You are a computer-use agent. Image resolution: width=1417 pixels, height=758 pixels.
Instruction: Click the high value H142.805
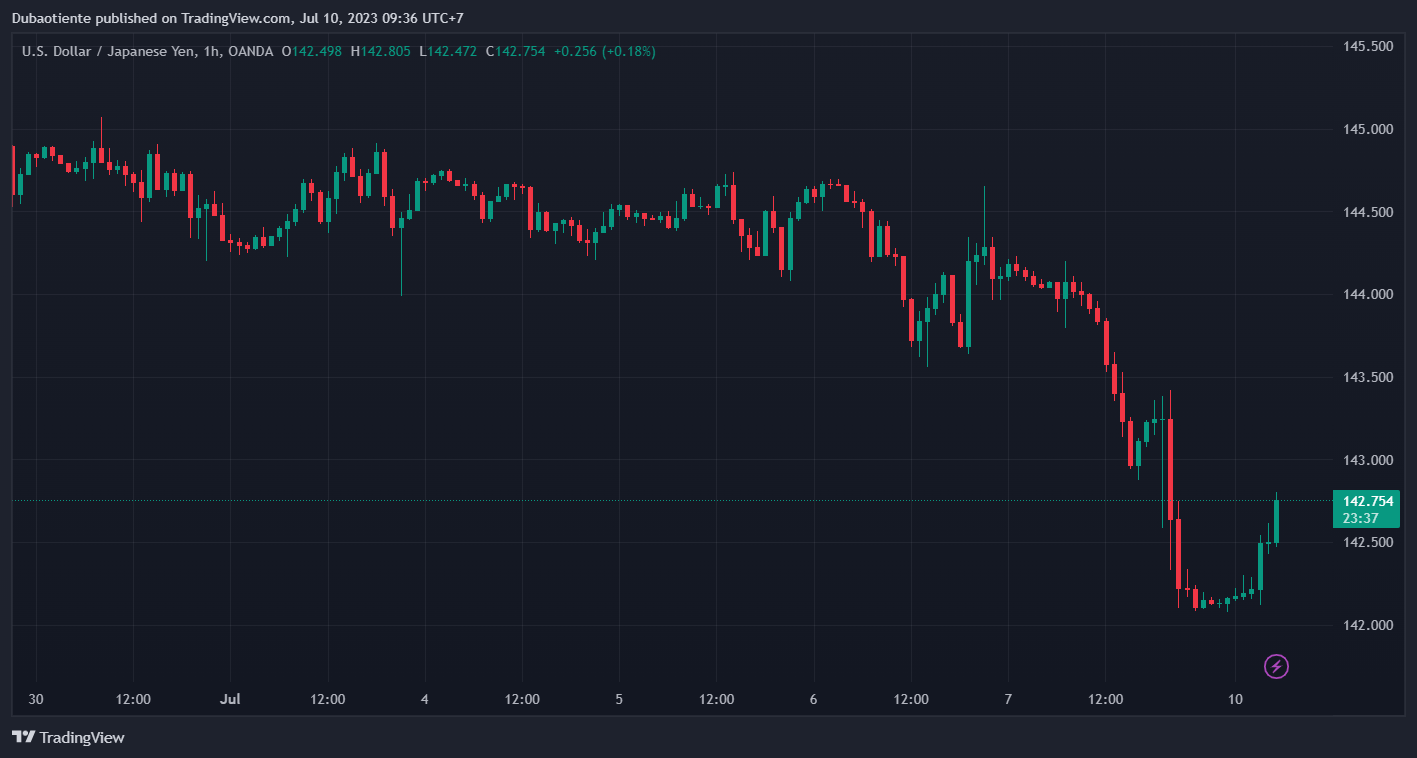[x=380, y=51]
